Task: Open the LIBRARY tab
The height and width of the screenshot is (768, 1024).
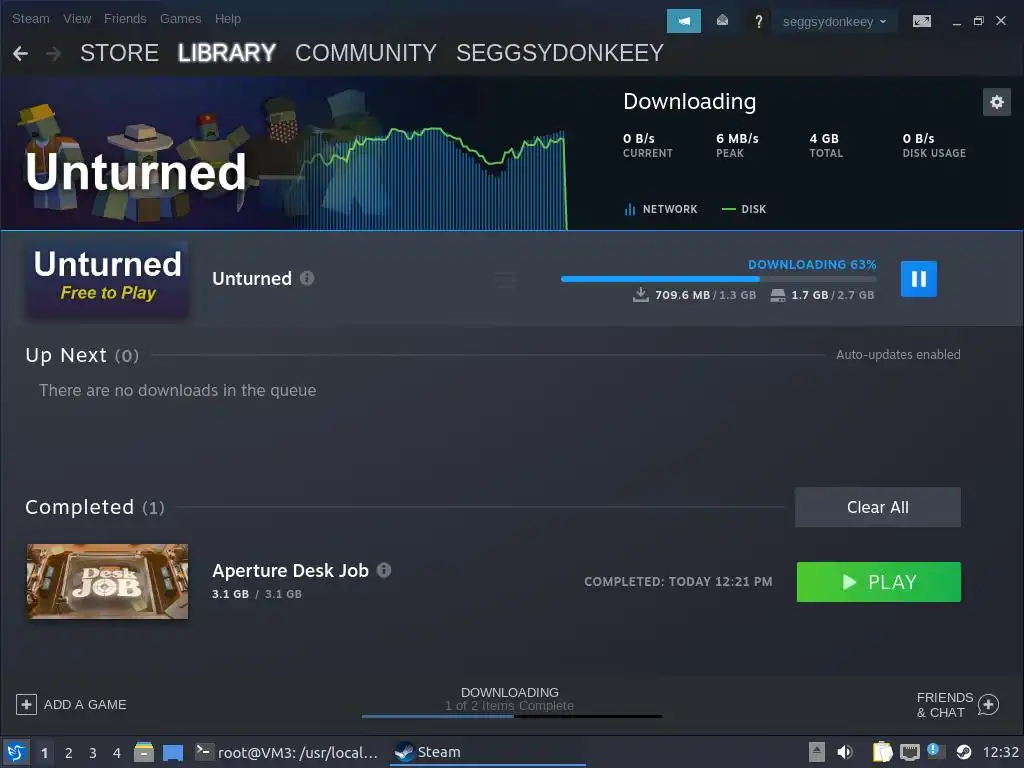Action: [x=227, y=53]
